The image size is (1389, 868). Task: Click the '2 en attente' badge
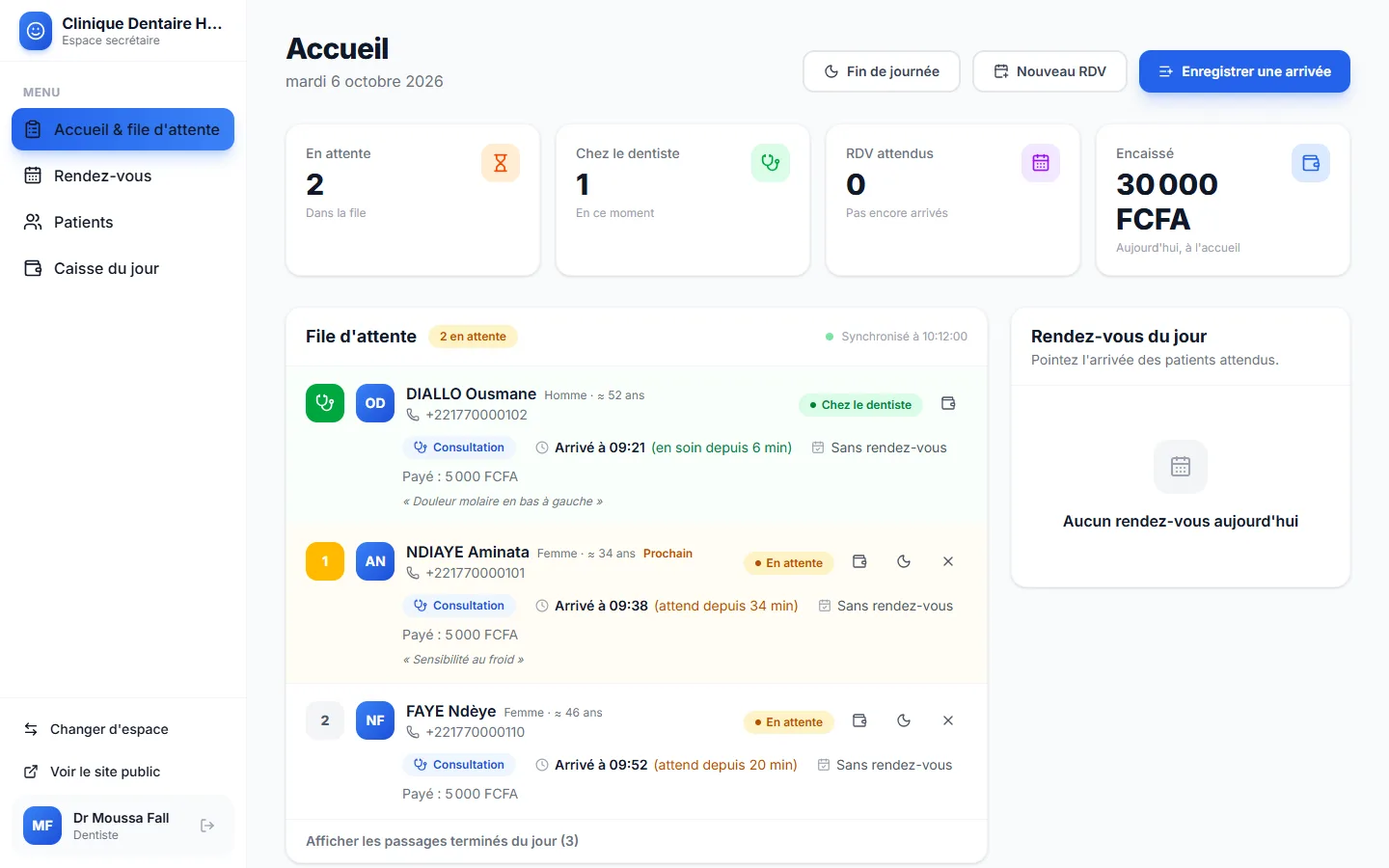click(473, 337)
